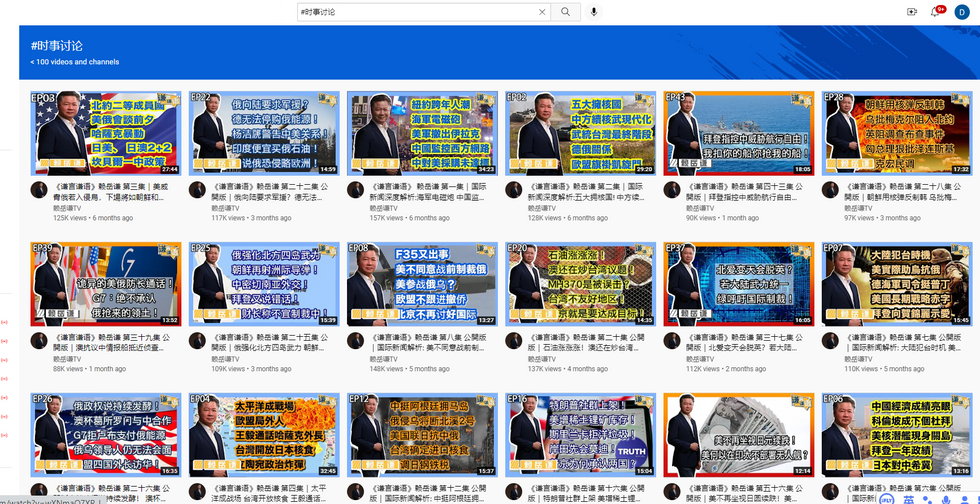Click '157K views • 6 months ago' text

[x=409, y=218]
